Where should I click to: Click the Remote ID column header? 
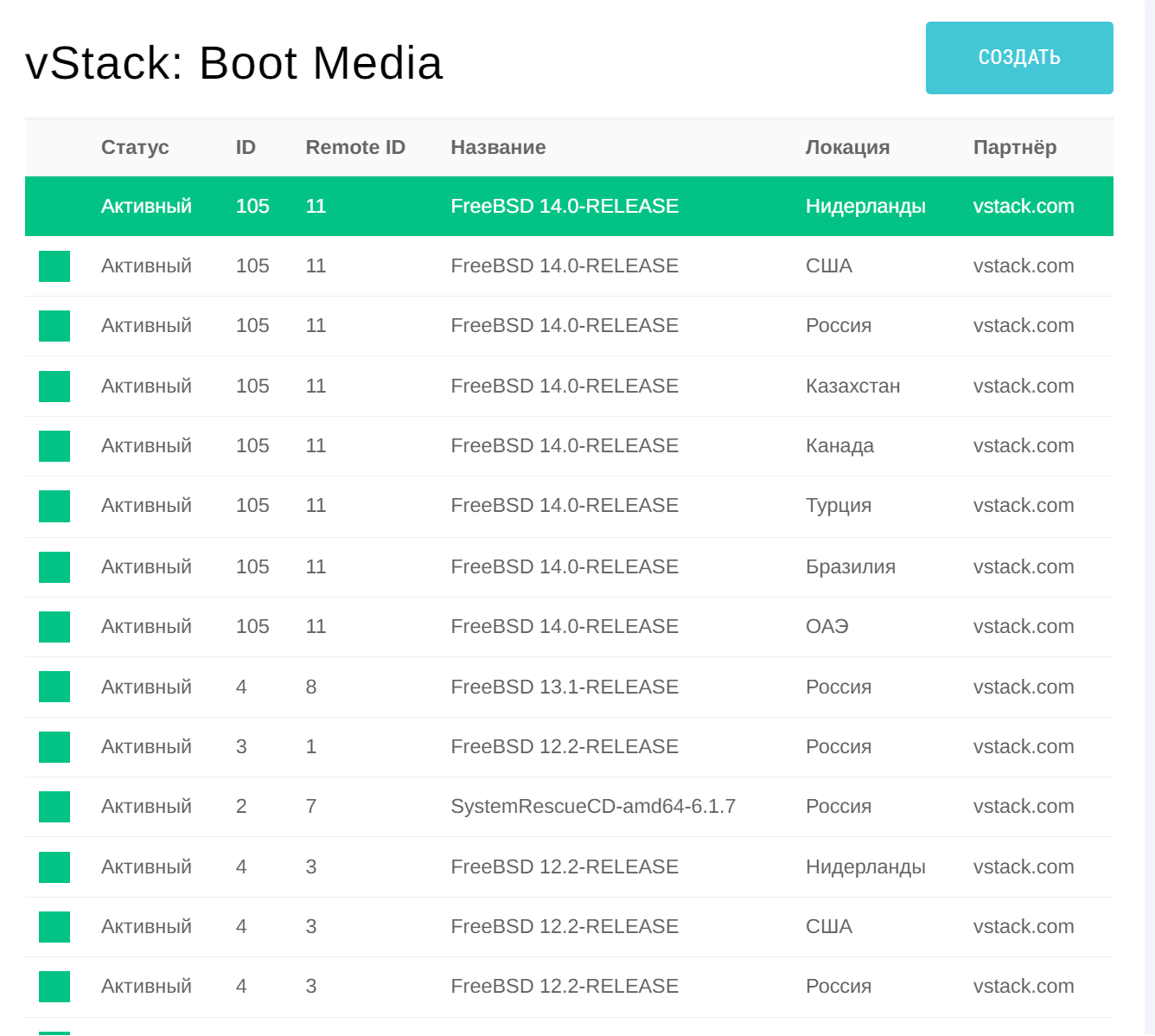(355, 147)
